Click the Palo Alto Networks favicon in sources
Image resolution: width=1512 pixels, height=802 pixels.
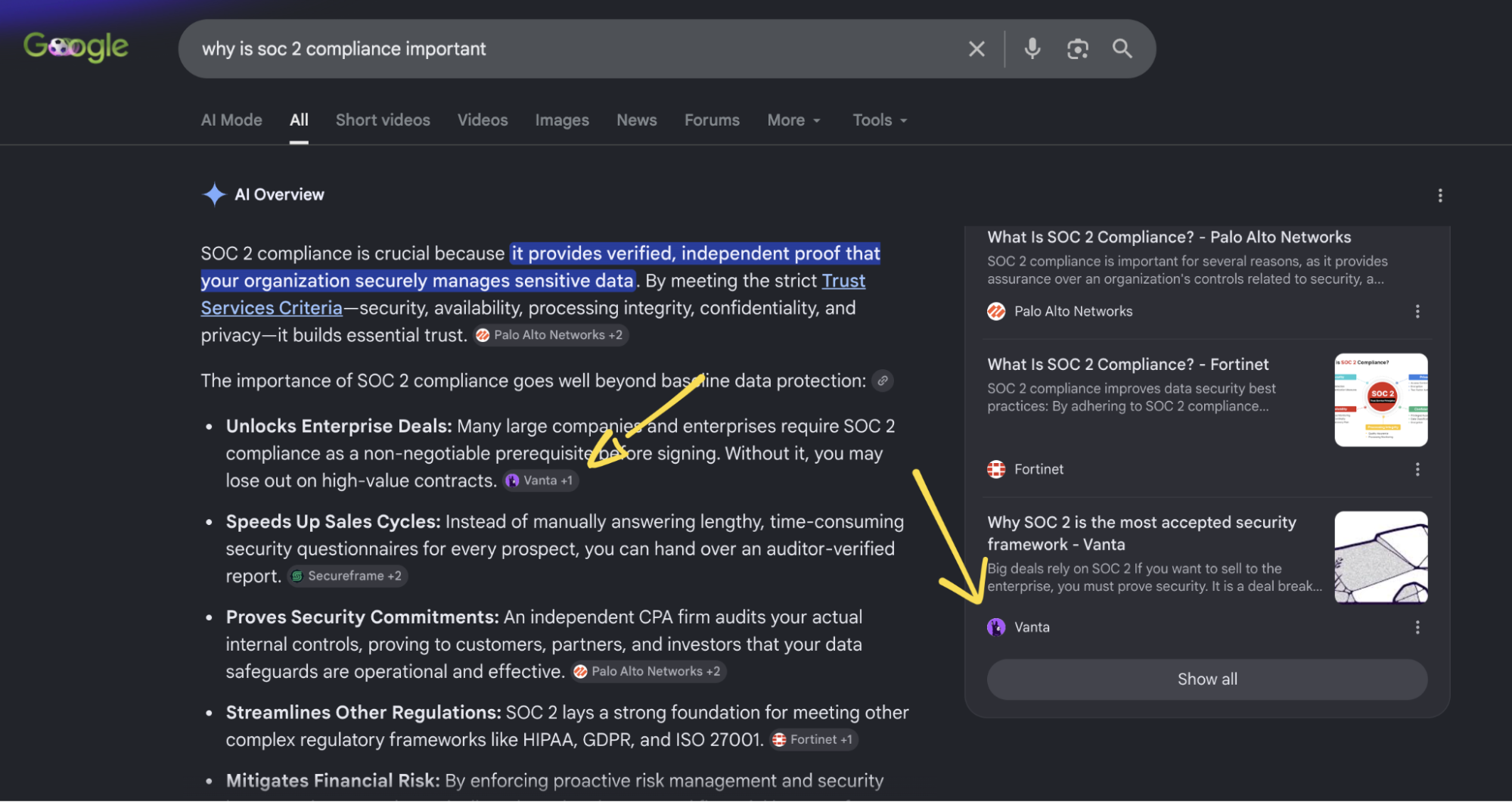pos(996,312)
